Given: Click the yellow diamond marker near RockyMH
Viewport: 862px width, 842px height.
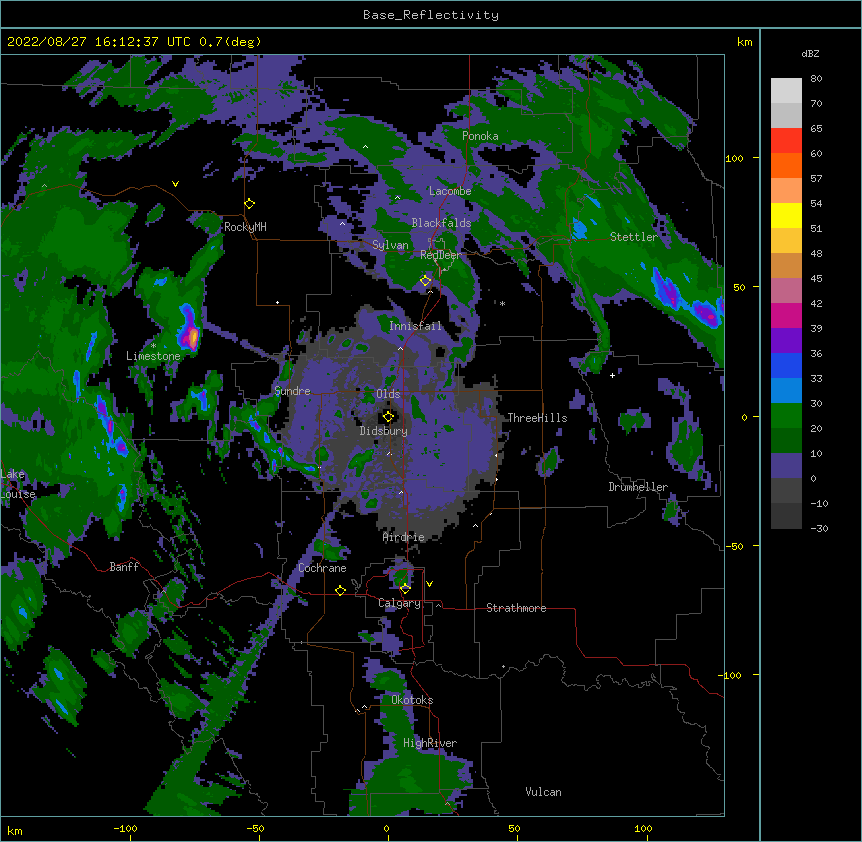Looking at the screenshot, I should [x=250, y=204].
